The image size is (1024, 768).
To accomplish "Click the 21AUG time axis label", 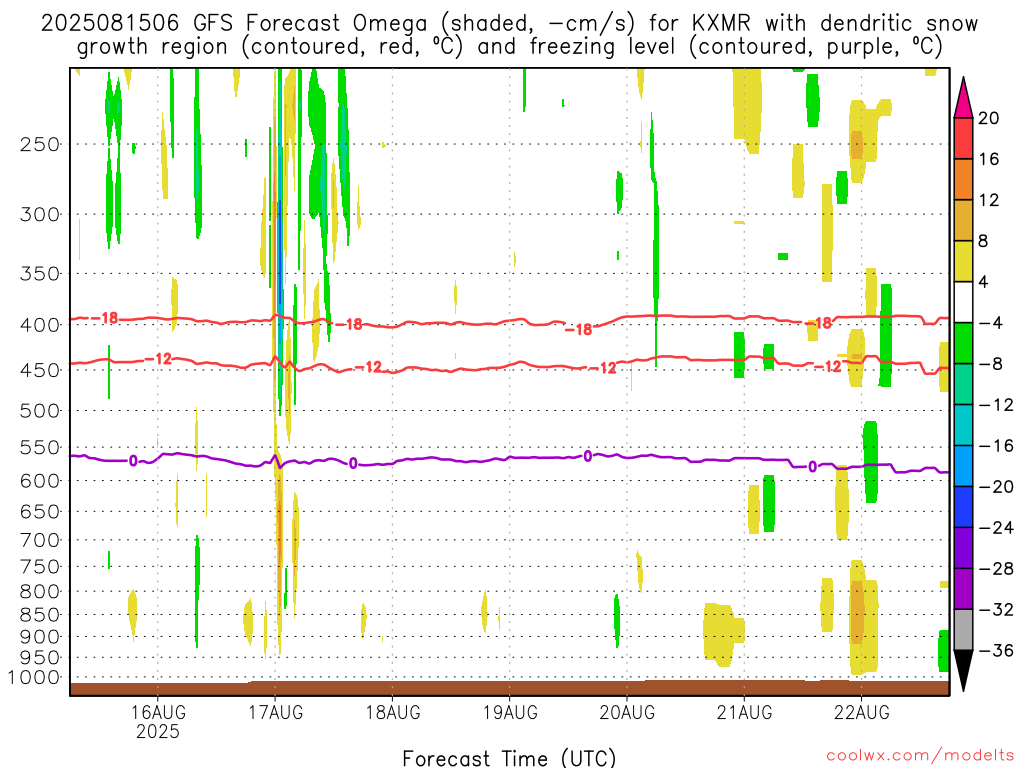I will point(744,712).
